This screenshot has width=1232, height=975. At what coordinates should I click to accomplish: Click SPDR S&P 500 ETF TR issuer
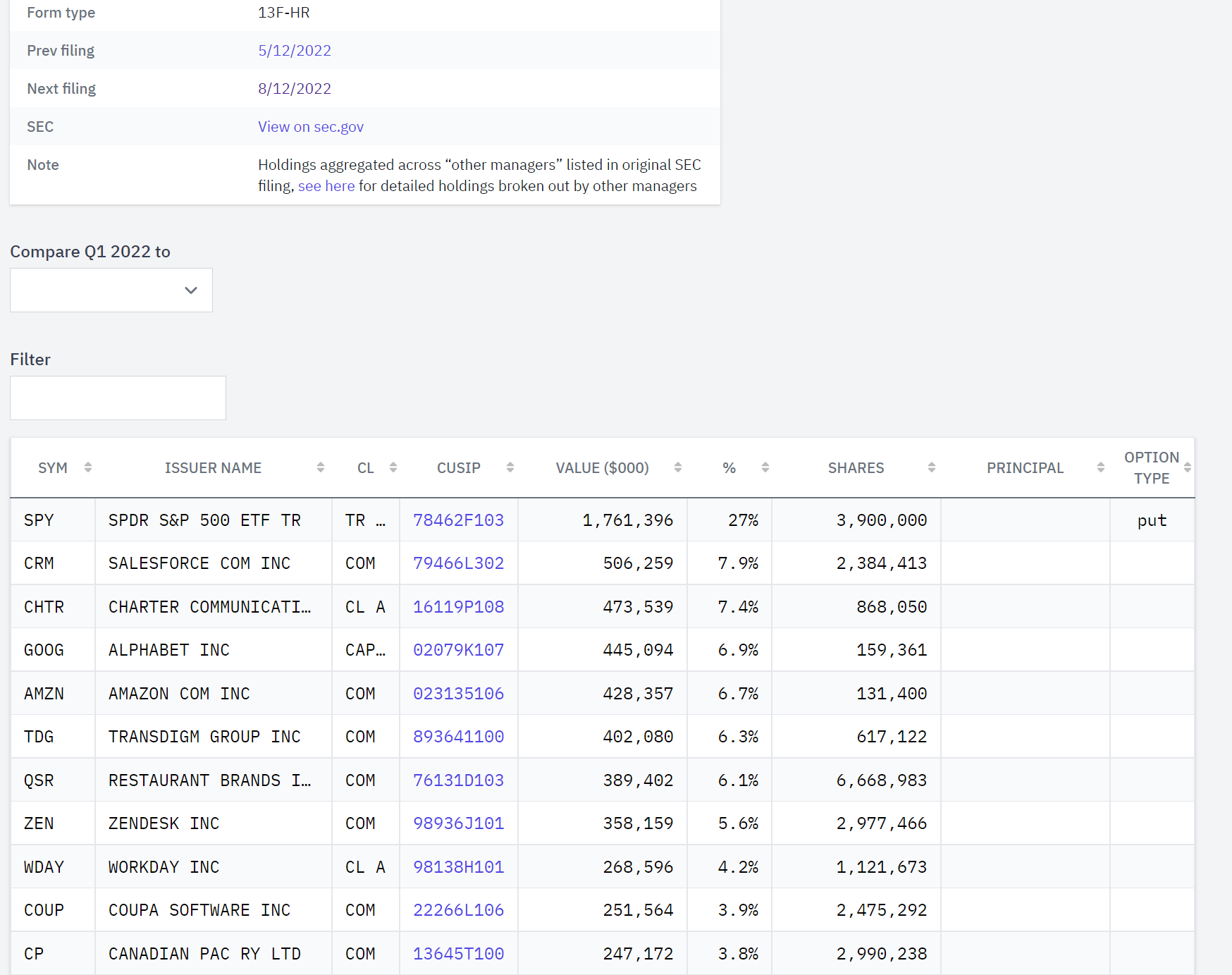pyautogui.click(x=204, y=520)
